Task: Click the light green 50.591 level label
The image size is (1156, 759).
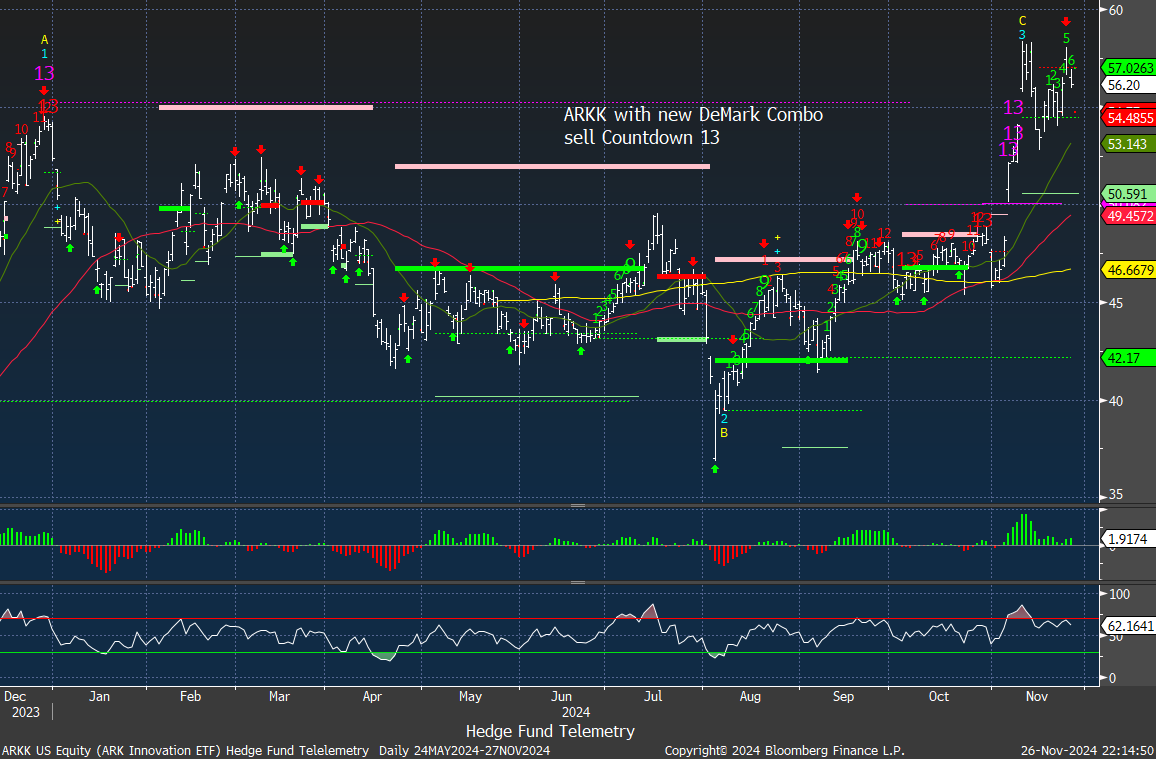Action: click(x=1126, y=194)
